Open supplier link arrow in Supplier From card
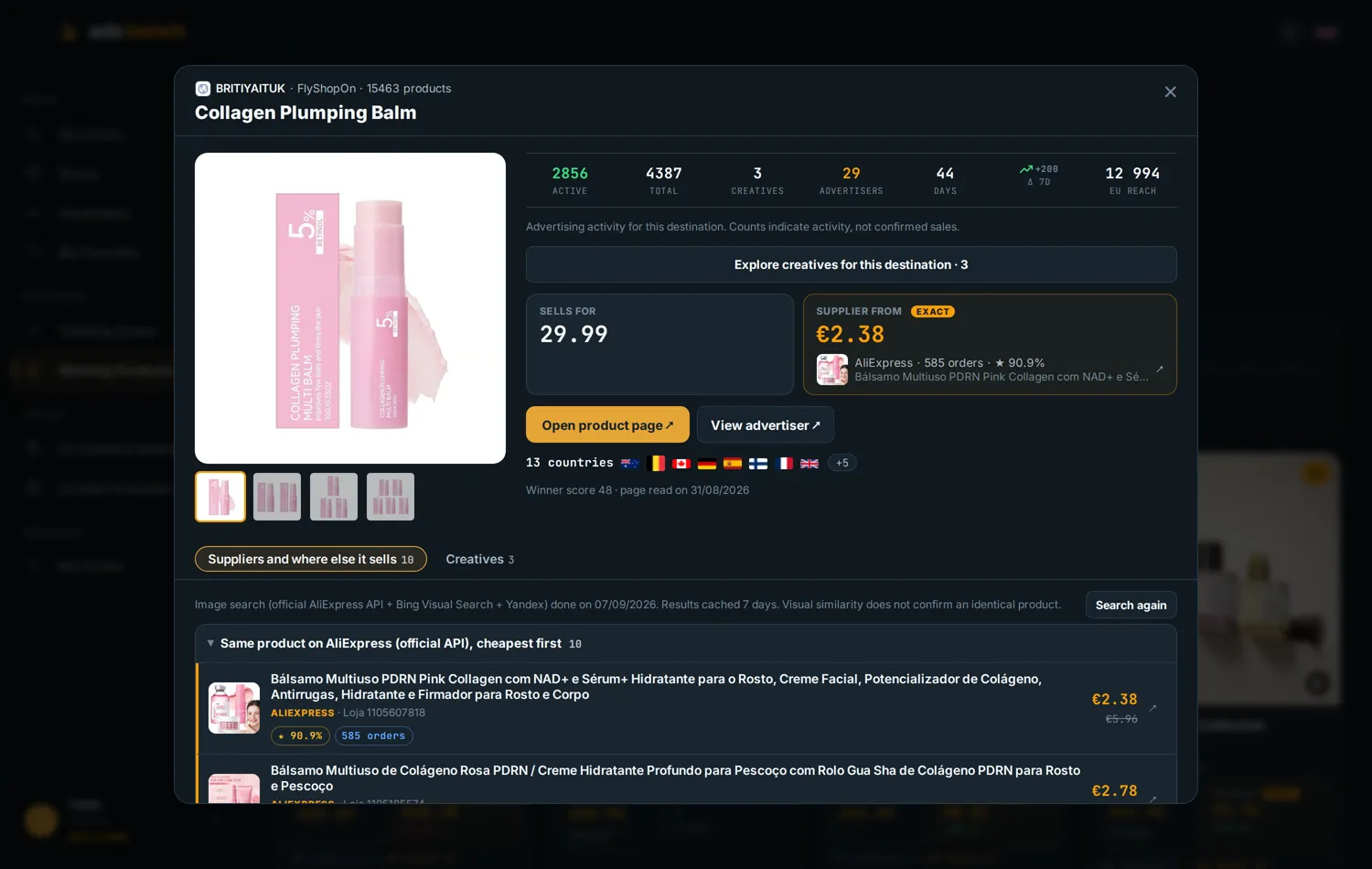The image size is (1372, 869). coord(1159,370)
